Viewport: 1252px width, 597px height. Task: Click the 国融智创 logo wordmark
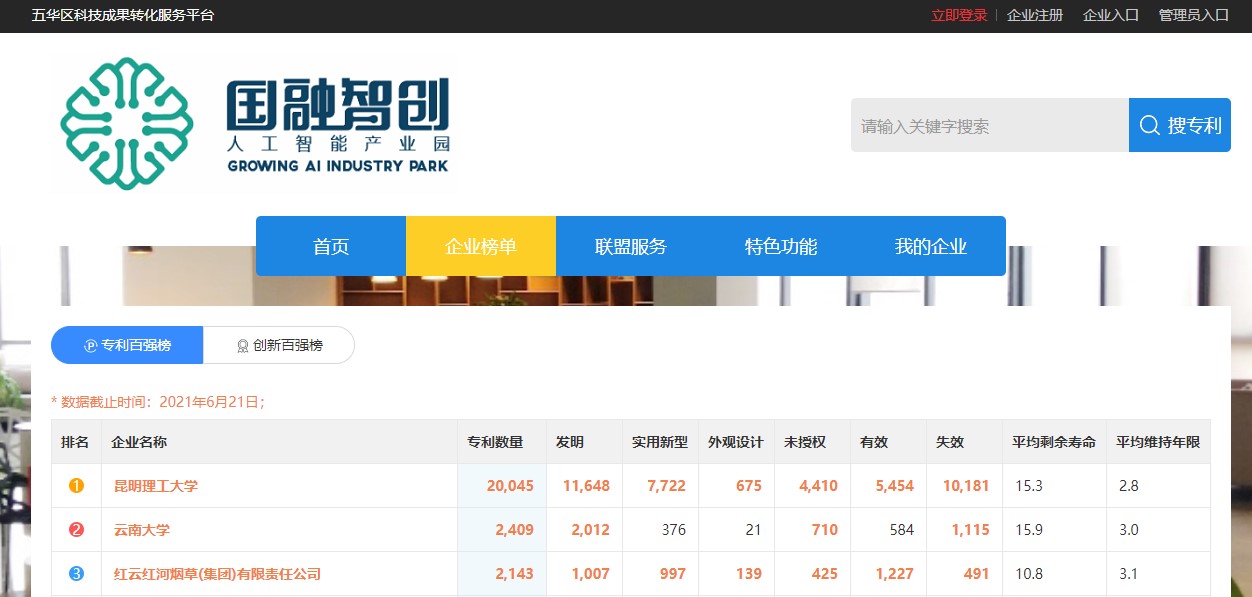click(x=338, y=124)
